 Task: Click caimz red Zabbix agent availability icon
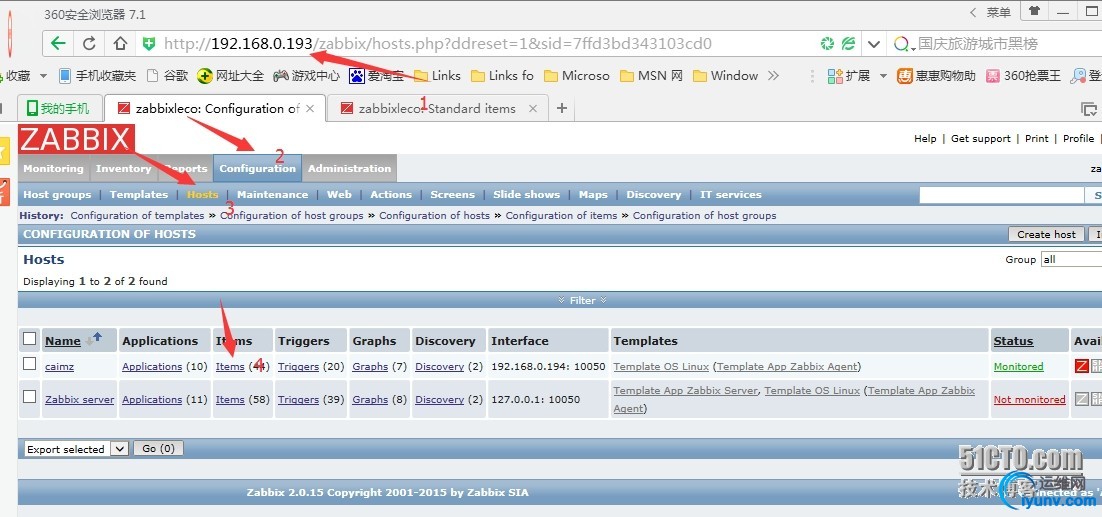click(x=1082, y=366)
